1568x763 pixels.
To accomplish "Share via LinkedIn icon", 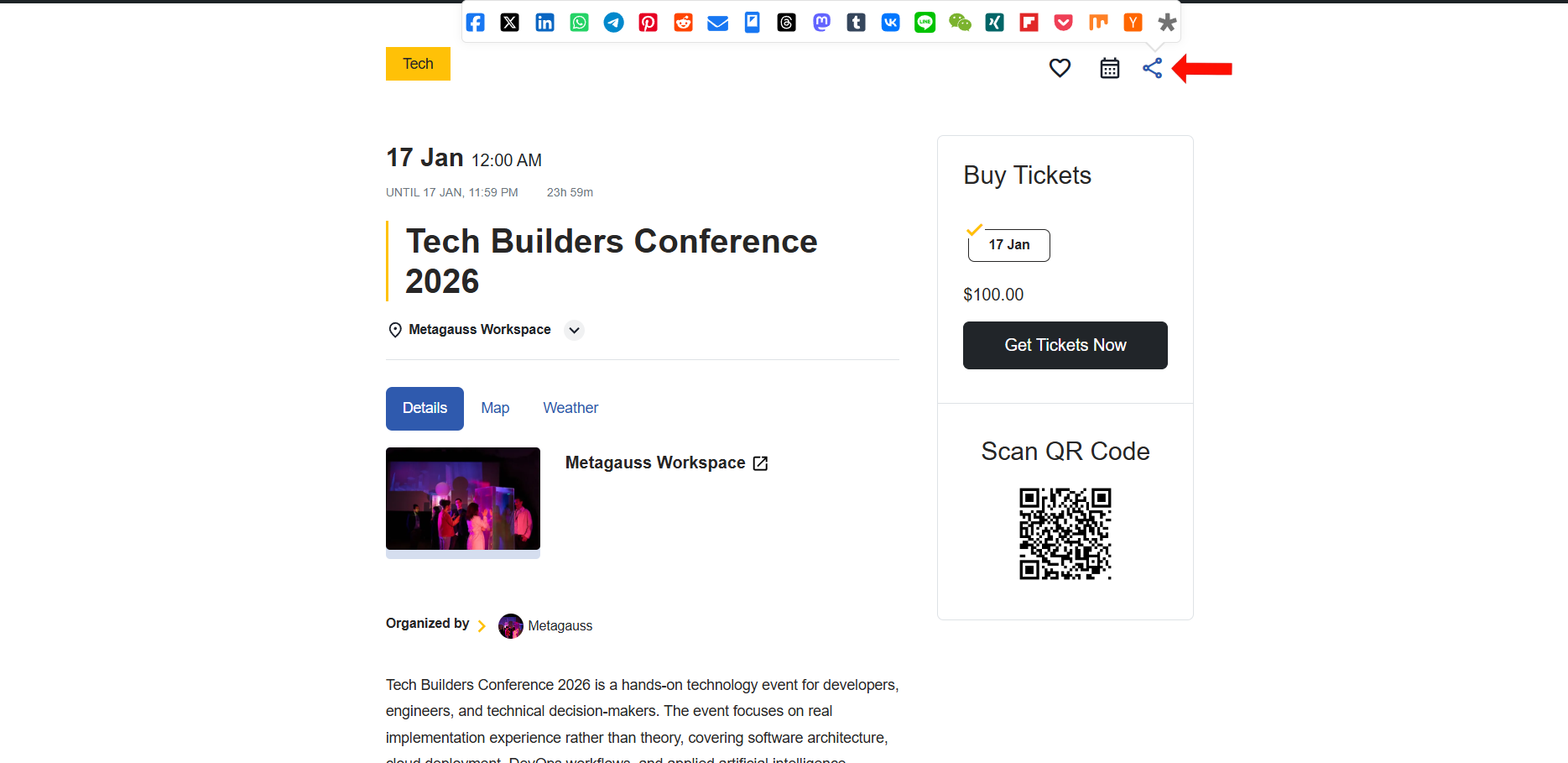I will (x=544, y=23).
